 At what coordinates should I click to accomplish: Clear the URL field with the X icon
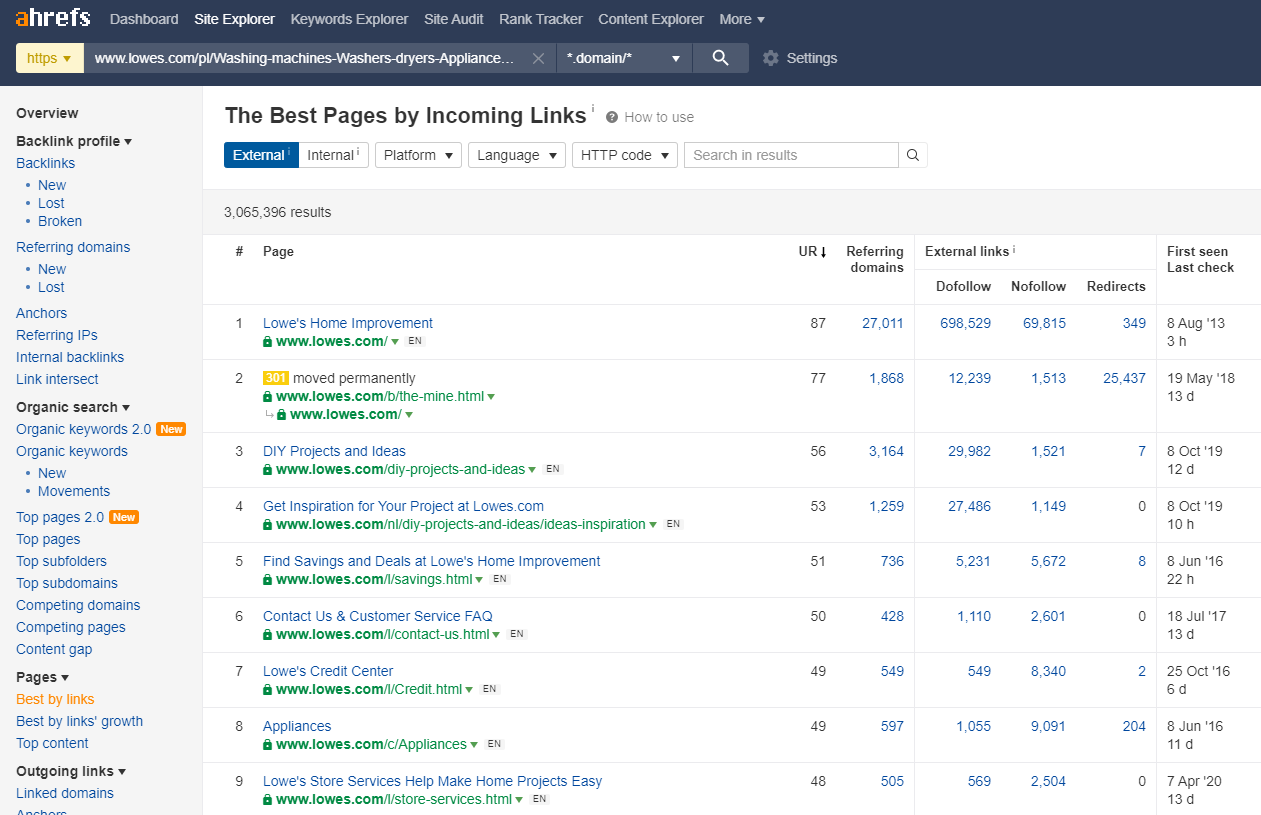point(538,58)
